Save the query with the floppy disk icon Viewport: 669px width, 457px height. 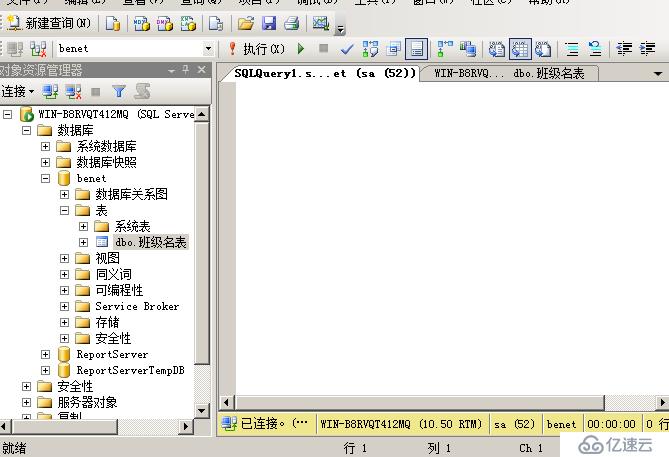coord(269,23)
